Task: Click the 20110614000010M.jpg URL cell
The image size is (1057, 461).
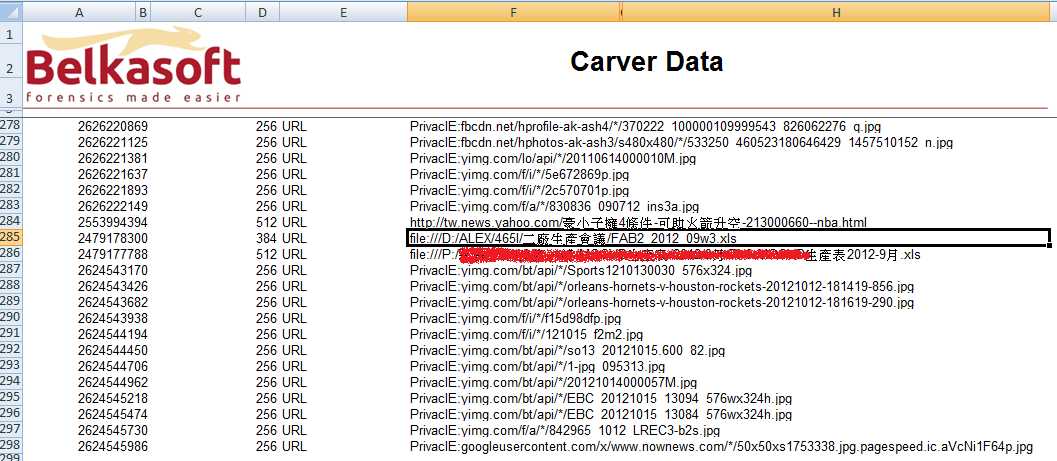Action: coord(553,158)
